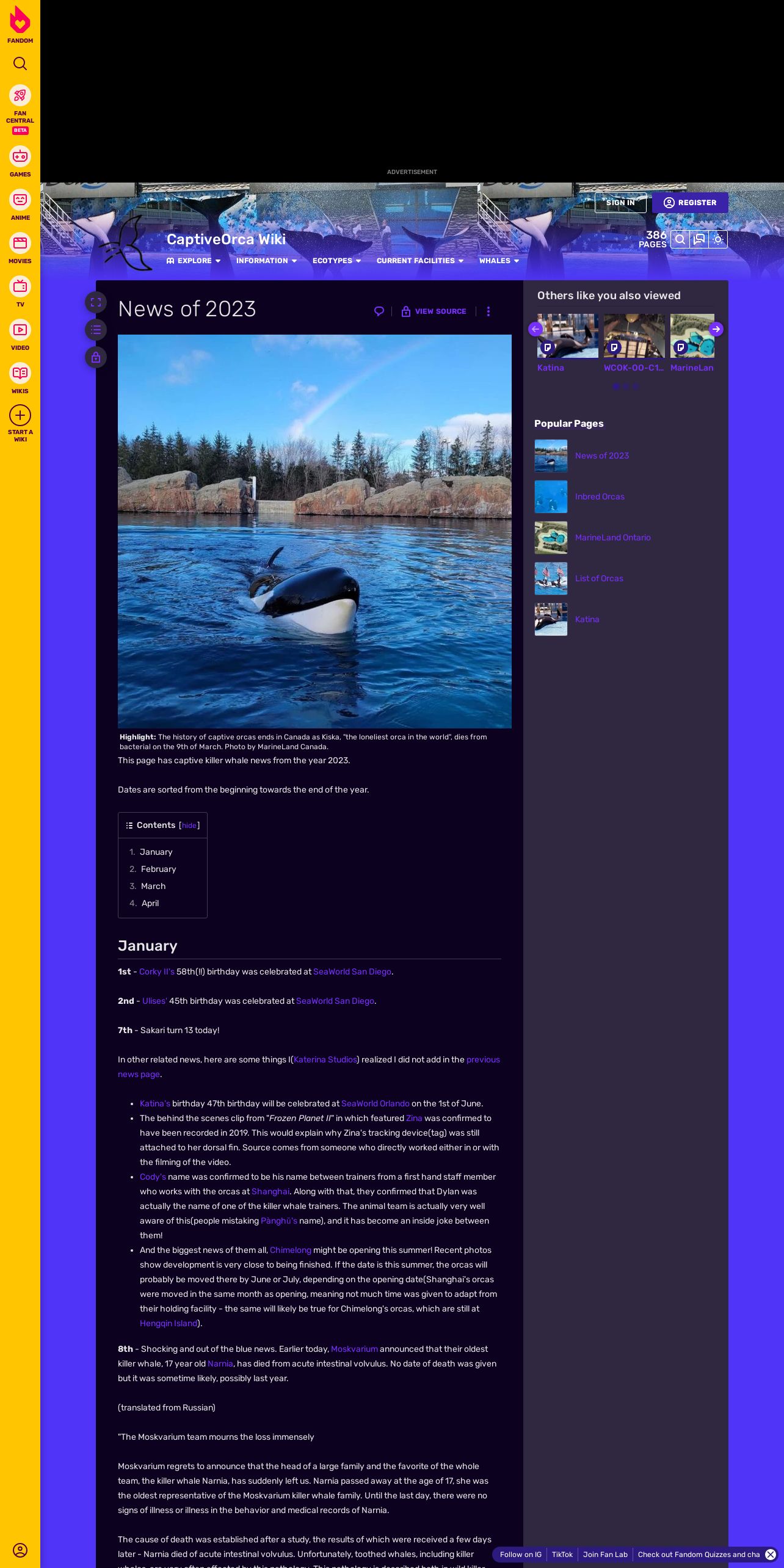Click the page protection lock icon
The width and height of the screenshot is (784, 1568).
coord(96,357)
